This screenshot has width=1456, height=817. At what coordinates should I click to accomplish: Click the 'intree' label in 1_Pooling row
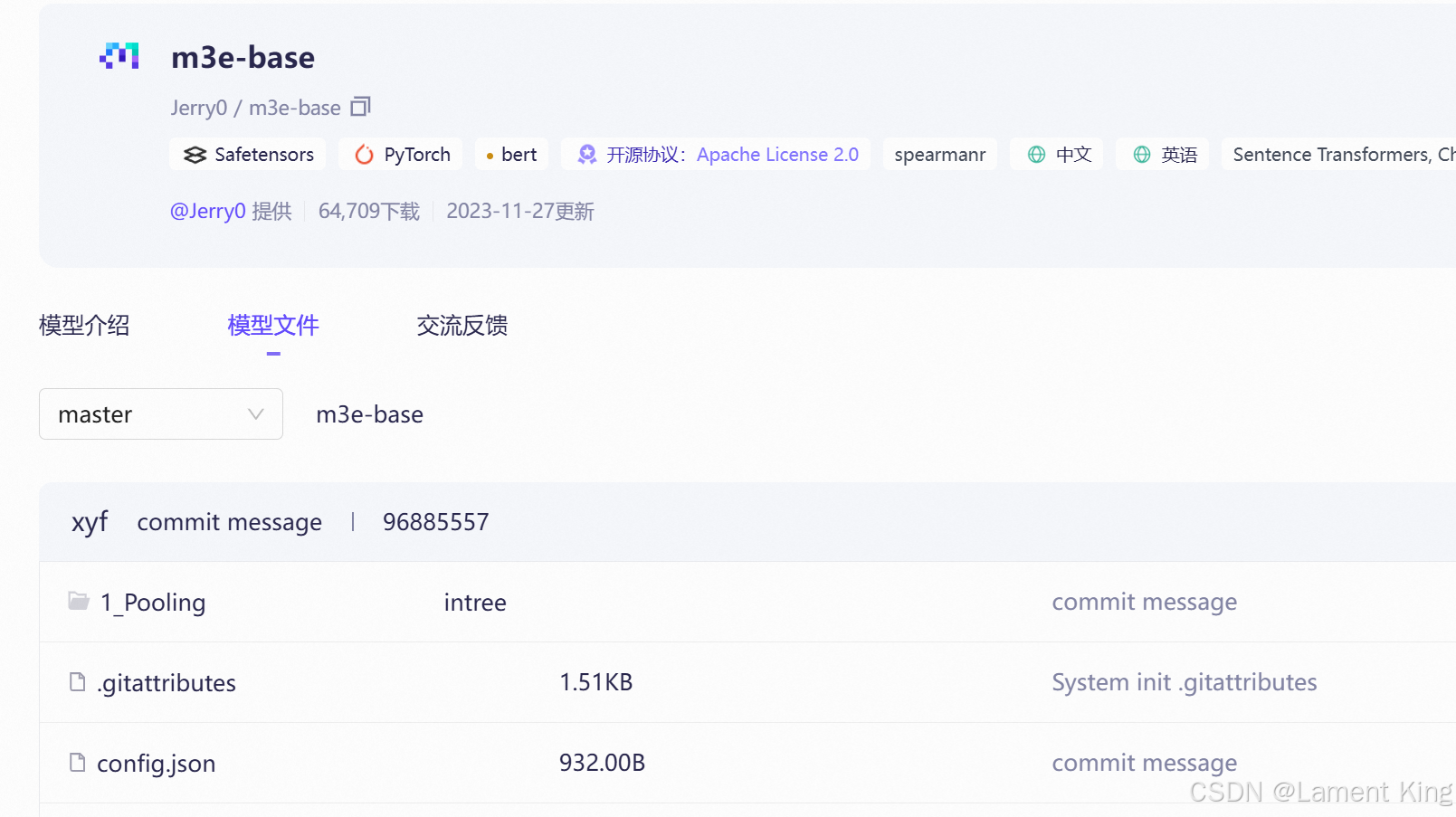point(475,602)
